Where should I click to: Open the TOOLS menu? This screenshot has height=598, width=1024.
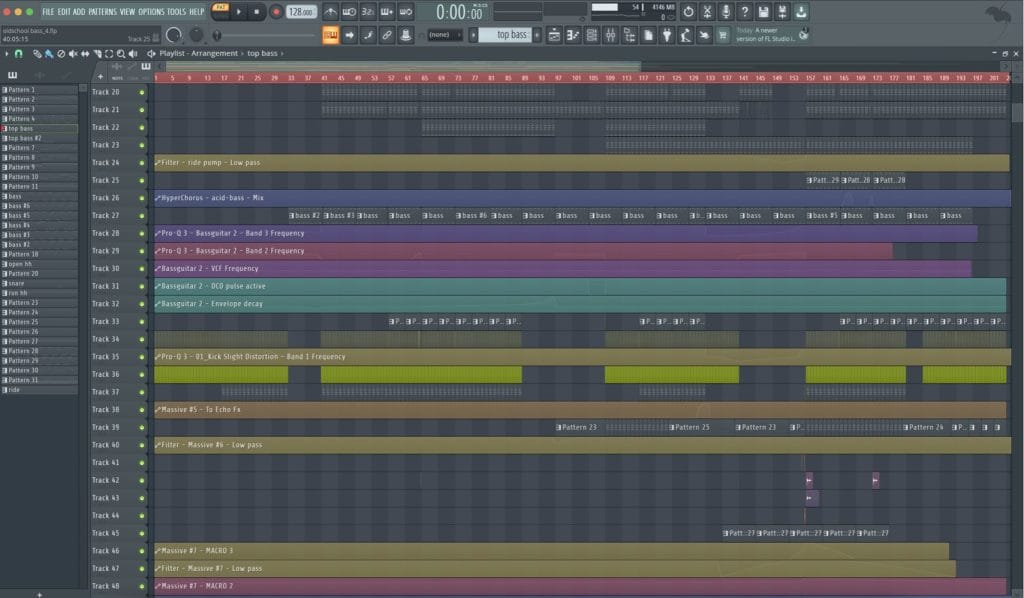(176, 12)
